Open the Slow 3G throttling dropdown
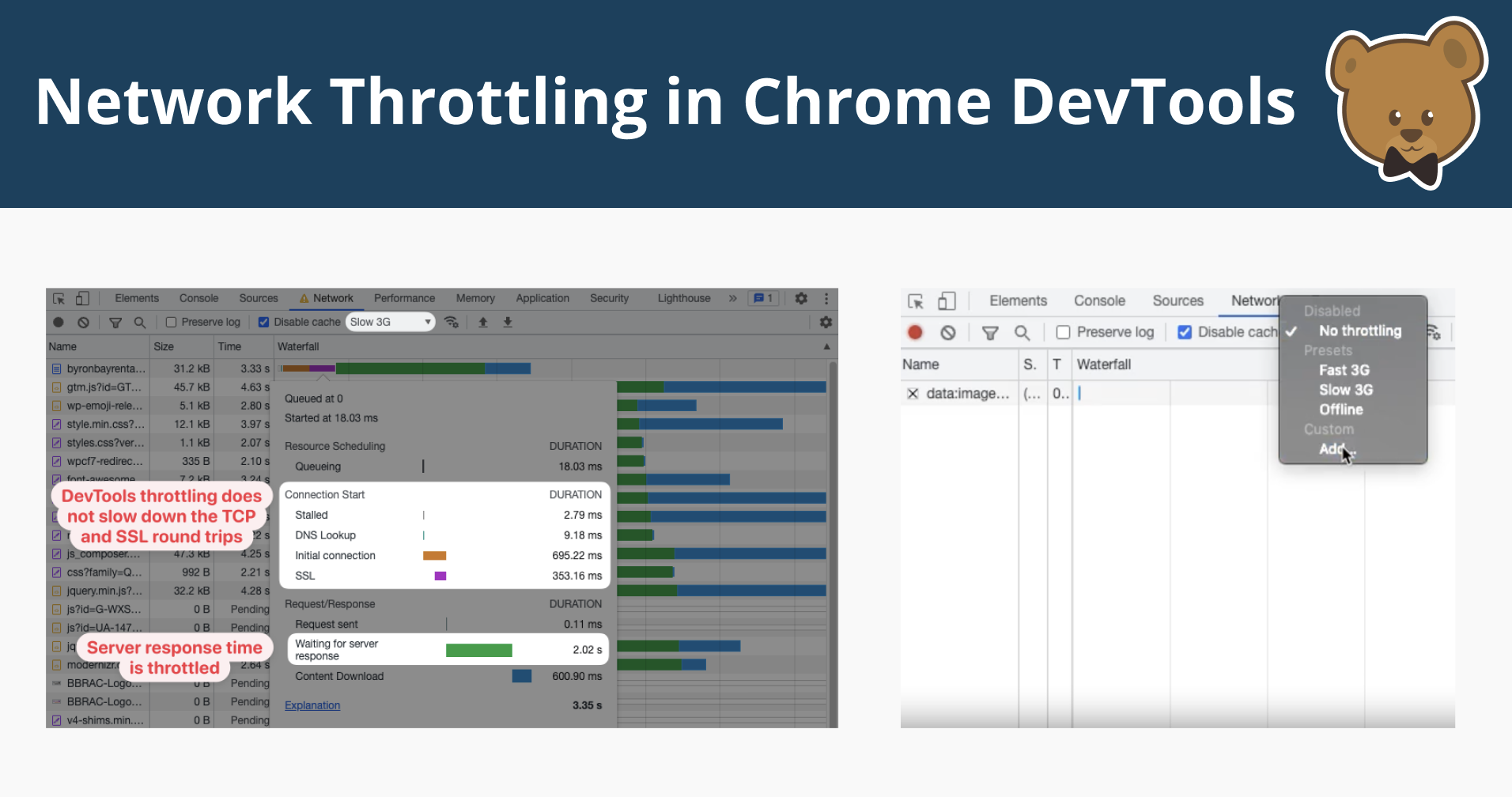The height and width of the screenshot is (797, 1512). pos(391,323)
